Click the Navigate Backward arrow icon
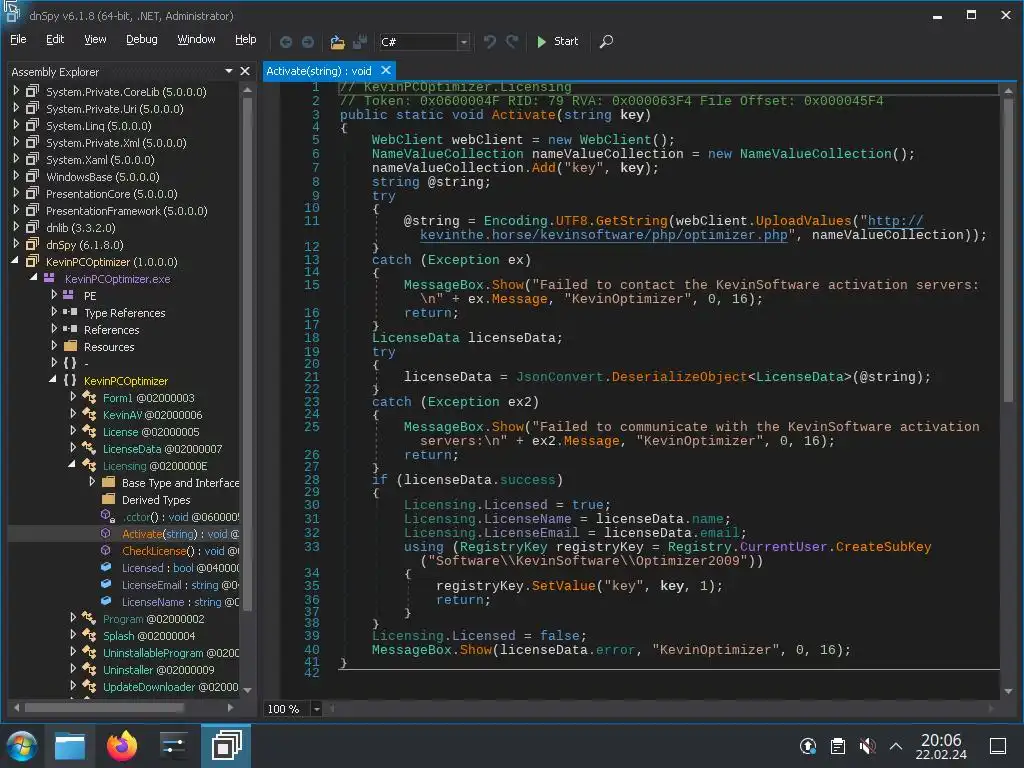 click(286, 42)
